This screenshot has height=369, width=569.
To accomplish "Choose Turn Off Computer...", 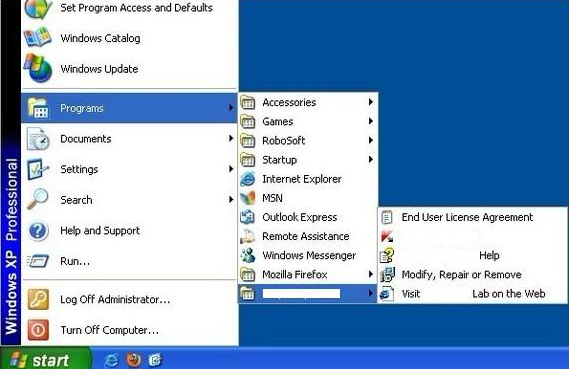I will point(129,330).
